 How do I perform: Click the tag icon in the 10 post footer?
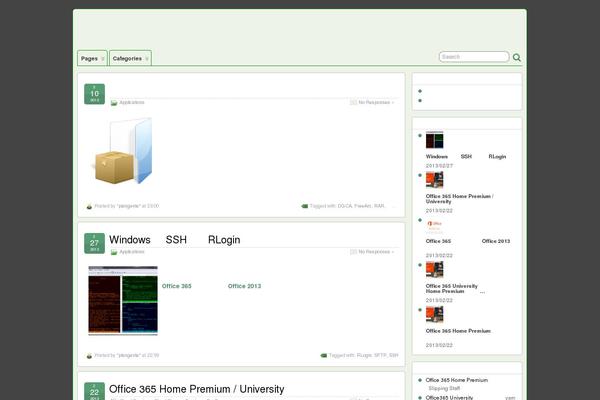(305, 206)
